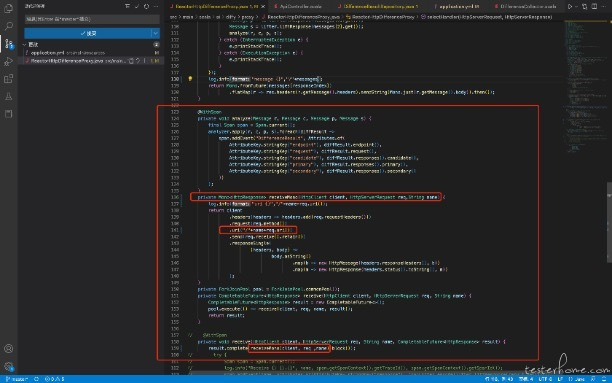The height and width of the screenshot is (383, 612).
Task: Click line number 123 in gutter
Action: click(x=175, y=112)
